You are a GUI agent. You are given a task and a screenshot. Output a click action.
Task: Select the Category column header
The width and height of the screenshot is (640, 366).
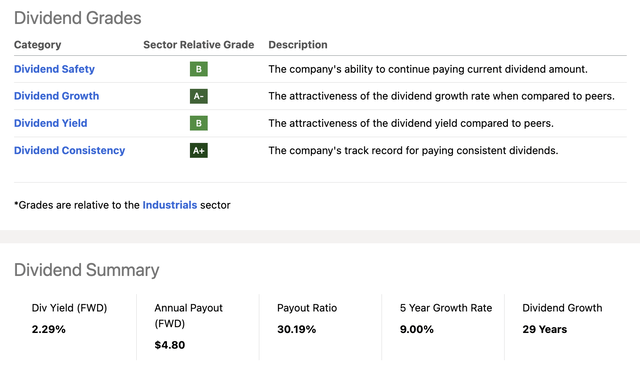coord(38,44)
